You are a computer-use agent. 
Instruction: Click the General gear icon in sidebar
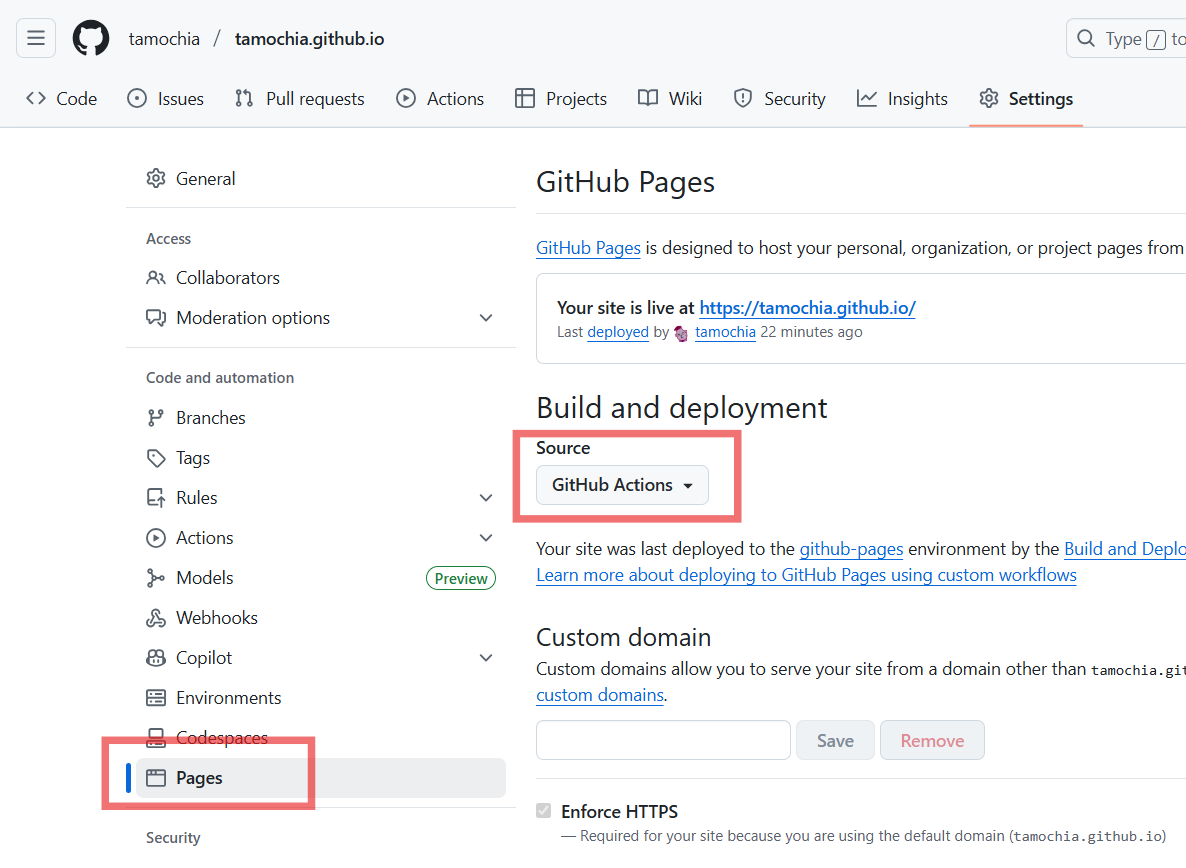point(156,178)
